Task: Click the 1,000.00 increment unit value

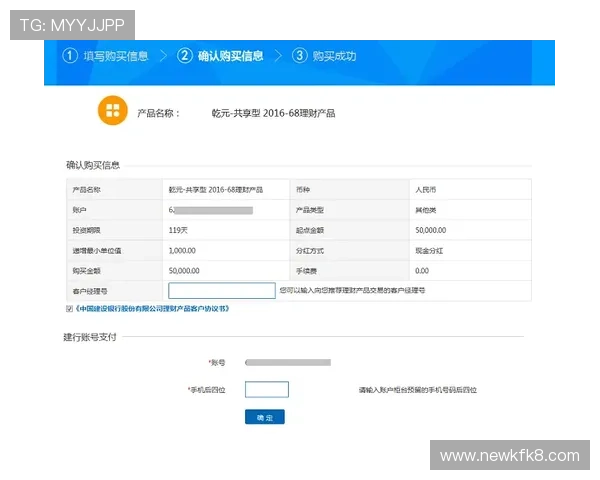Action: (x=182, y=250)
